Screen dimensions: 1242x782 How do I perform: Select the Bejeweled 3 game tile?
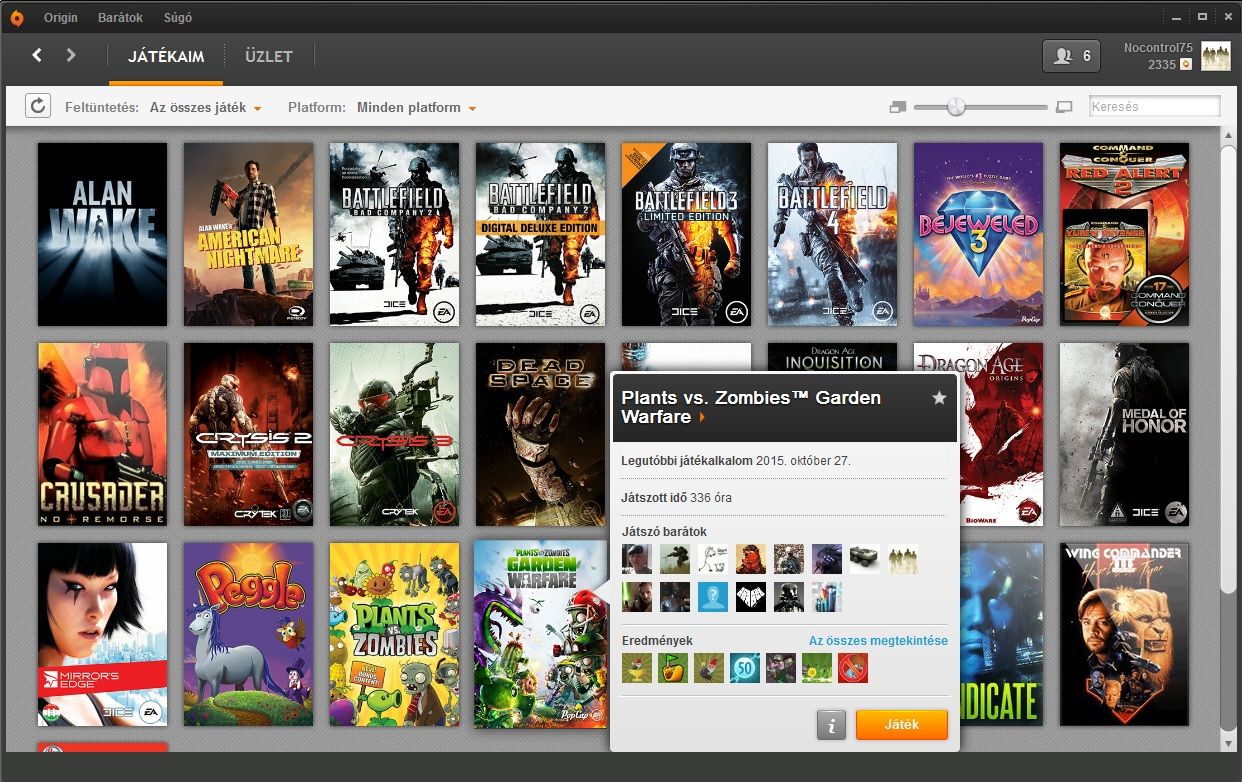[979, 234]
